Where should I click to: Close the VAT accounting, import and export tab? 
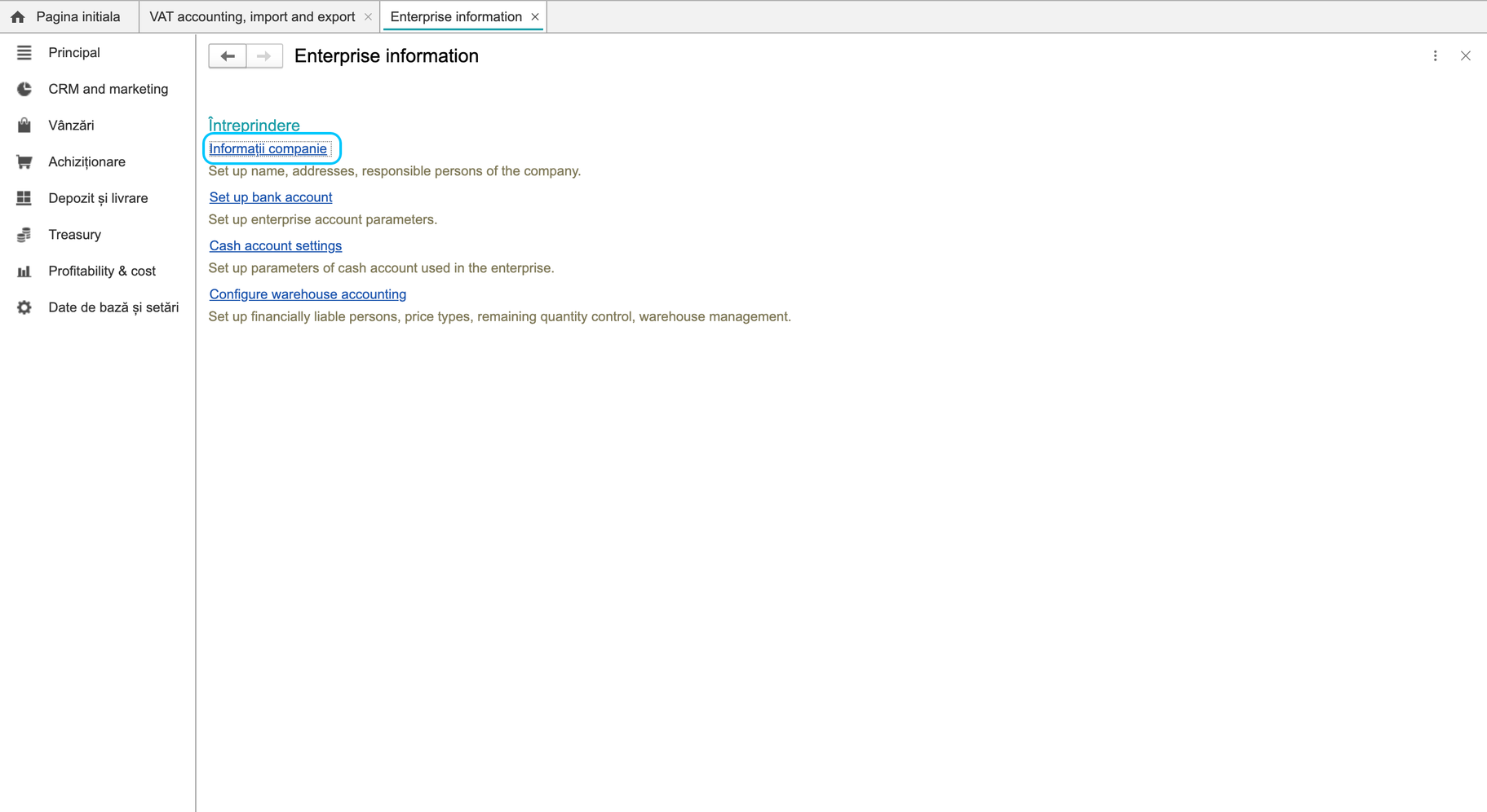coord(368,17)
